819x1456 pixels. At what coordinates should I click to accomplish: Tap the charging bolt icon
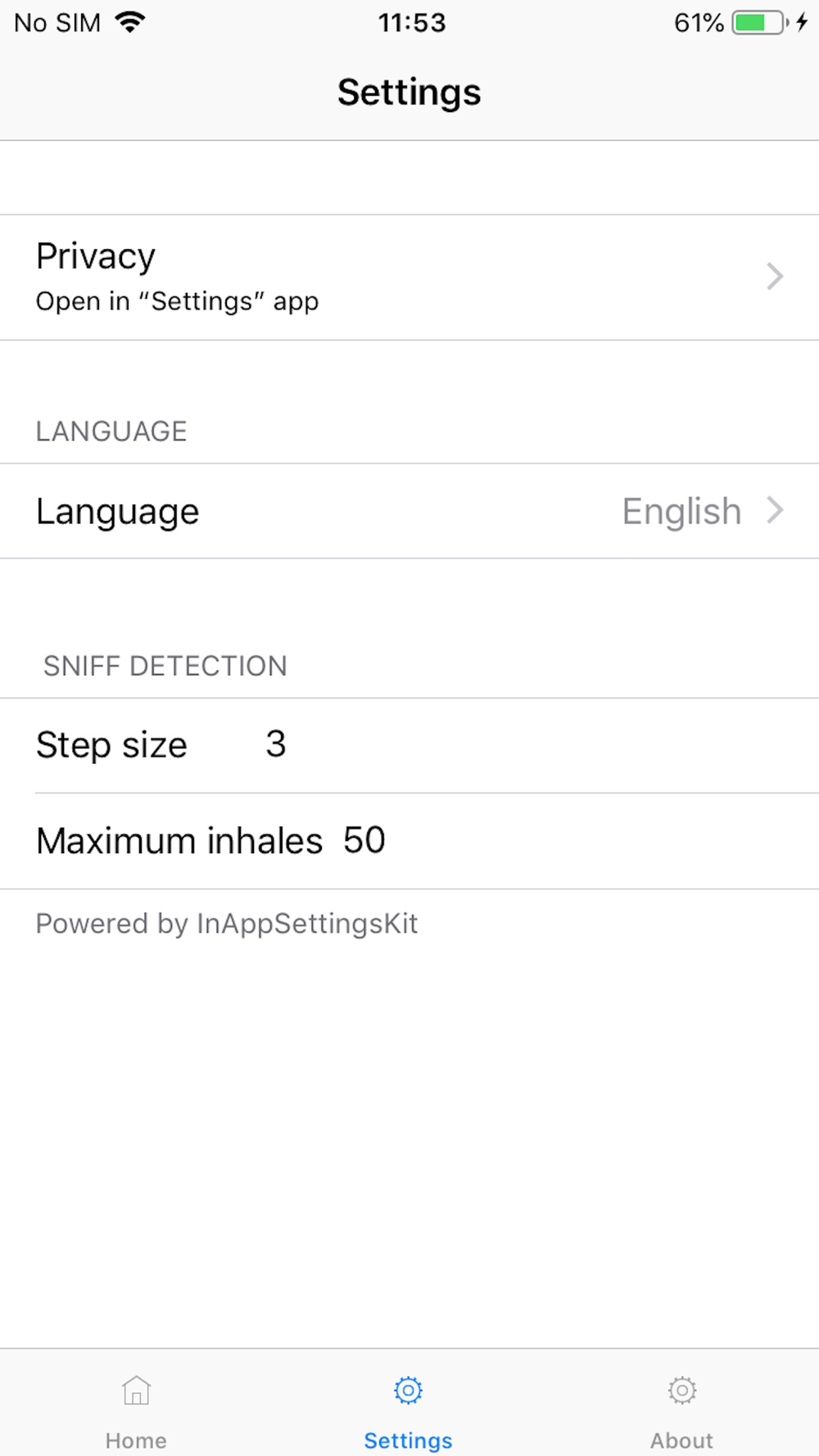click(x=802, y=22)
